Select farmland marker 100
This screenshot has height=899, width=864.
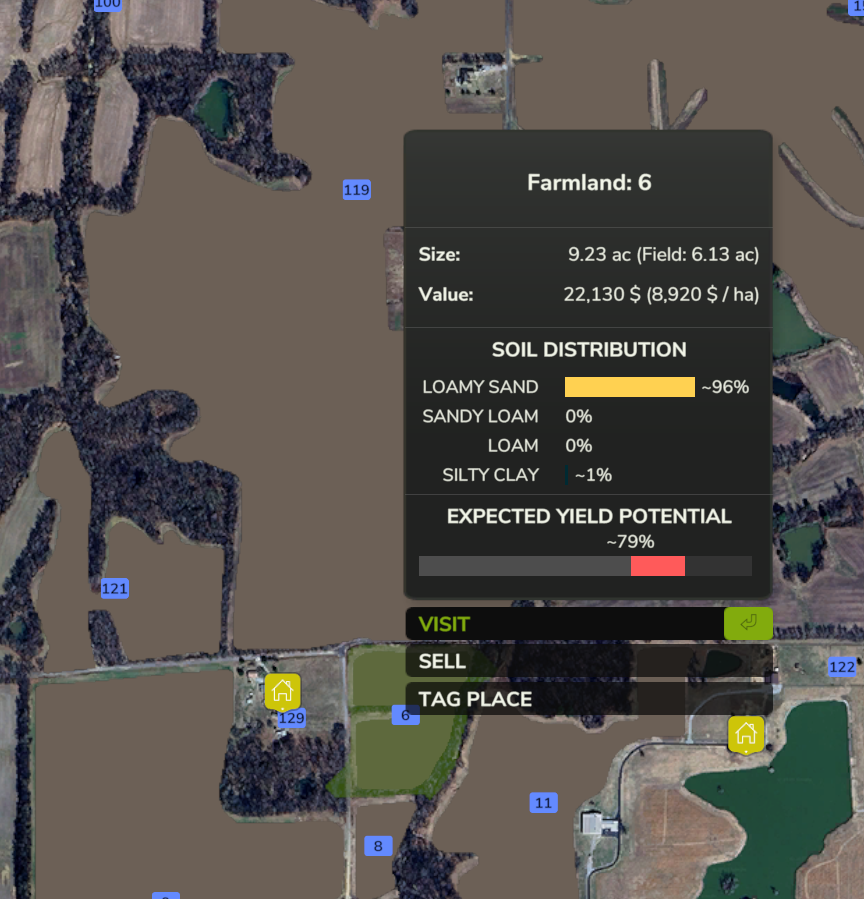[x=107, y=4]
